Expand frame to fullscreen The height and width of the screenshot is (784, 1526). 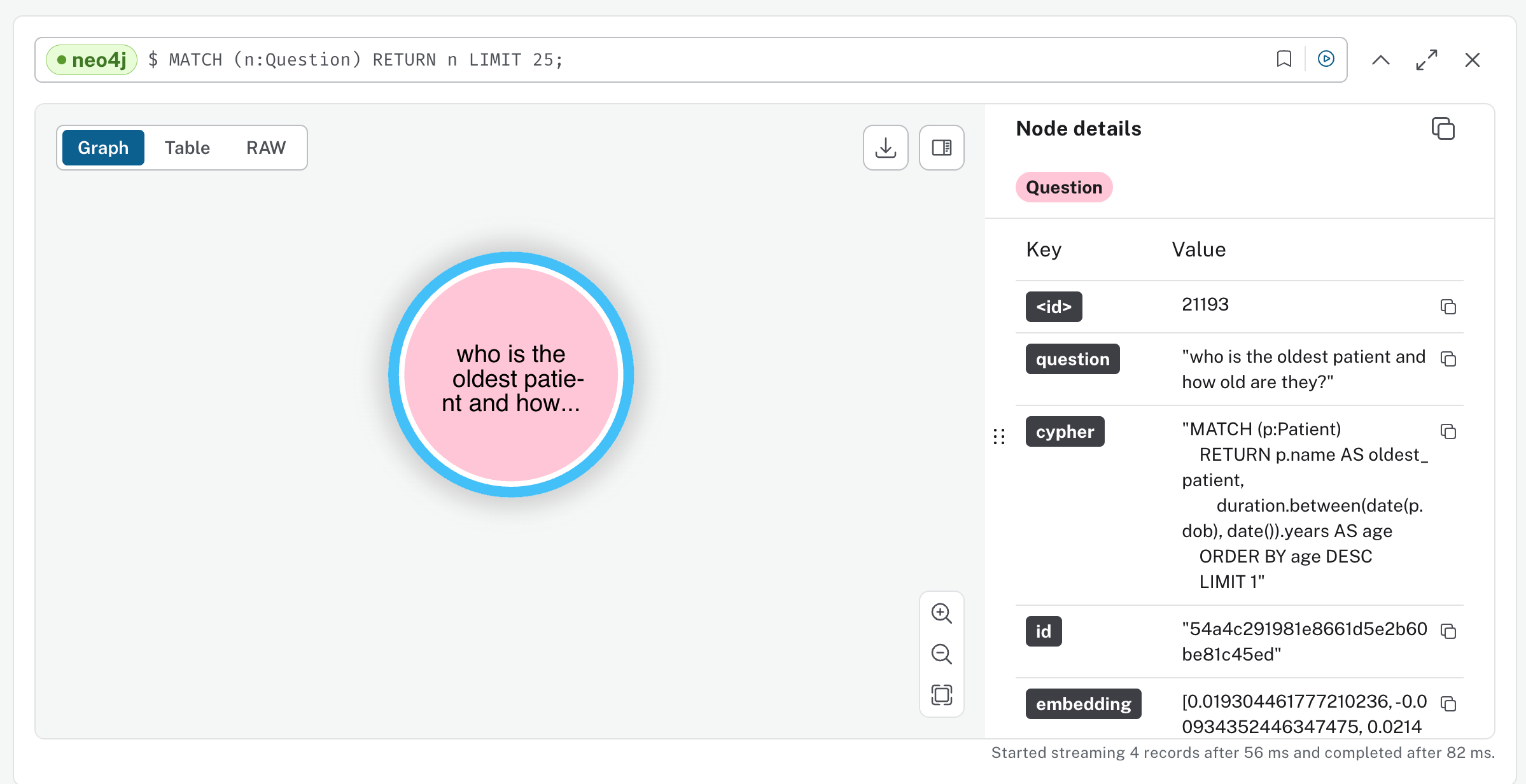[x=1426, y=60]
